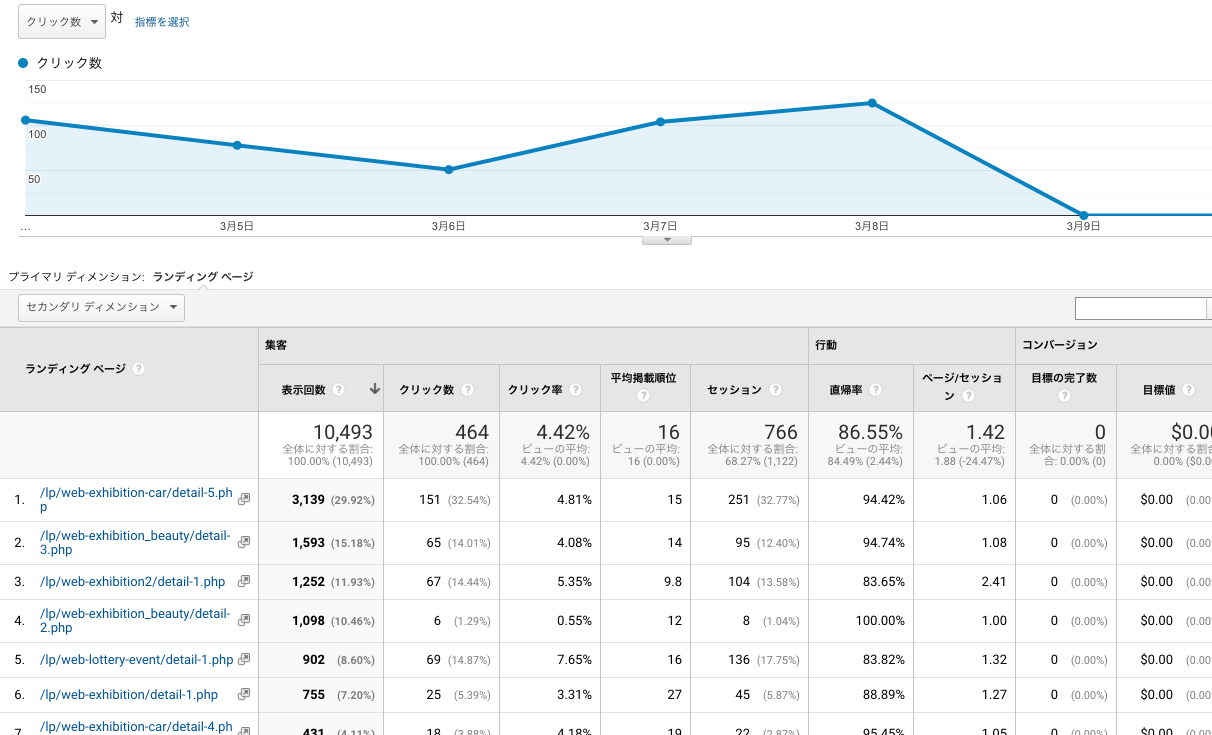Screen dimensions: 1212x735
Task: Open the help tooltip for 平均掲載順位
Action: (x=644, y=396)
